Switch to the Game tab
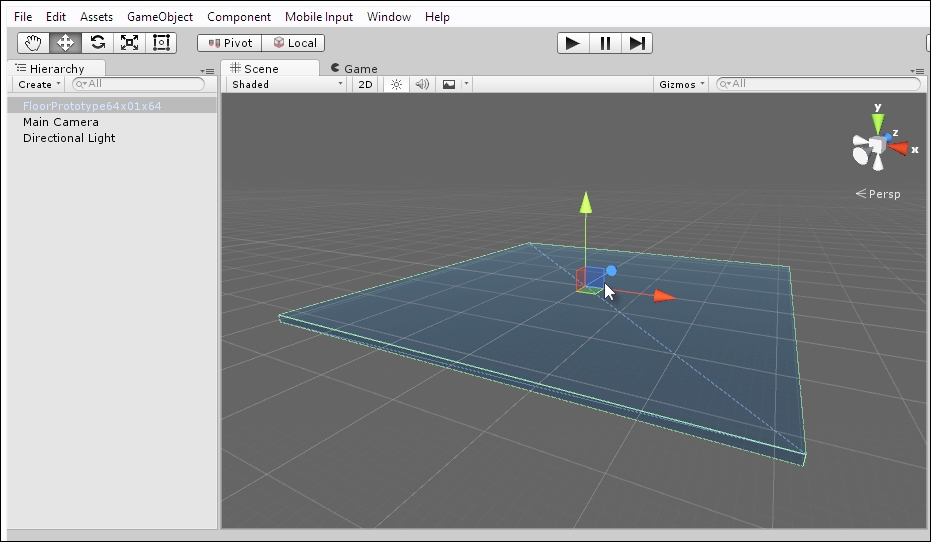Image resolution: width=931 pixels, height=542 pixels. pos(355,69)
